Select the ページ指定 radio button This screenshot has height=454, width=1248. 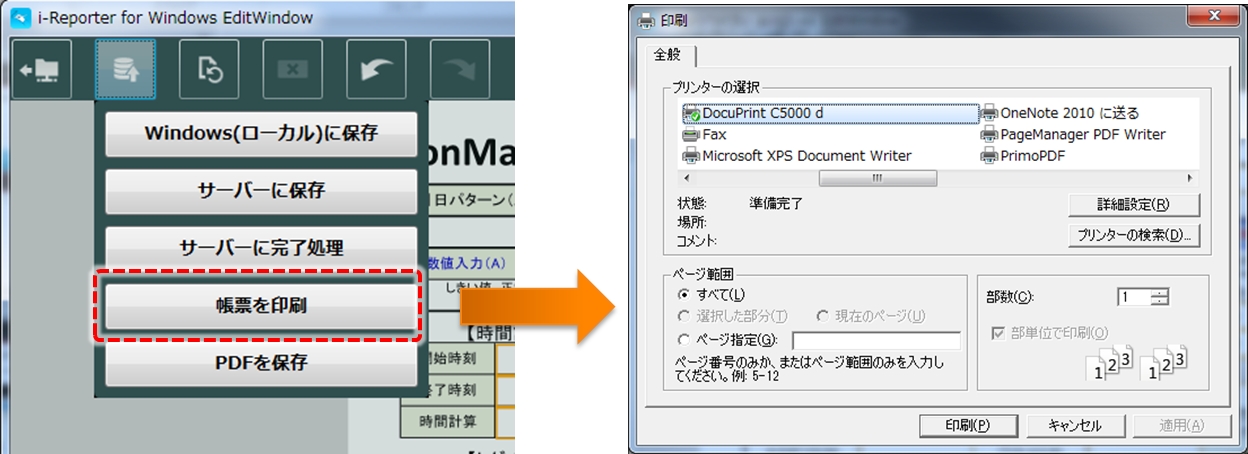point(684,340)
